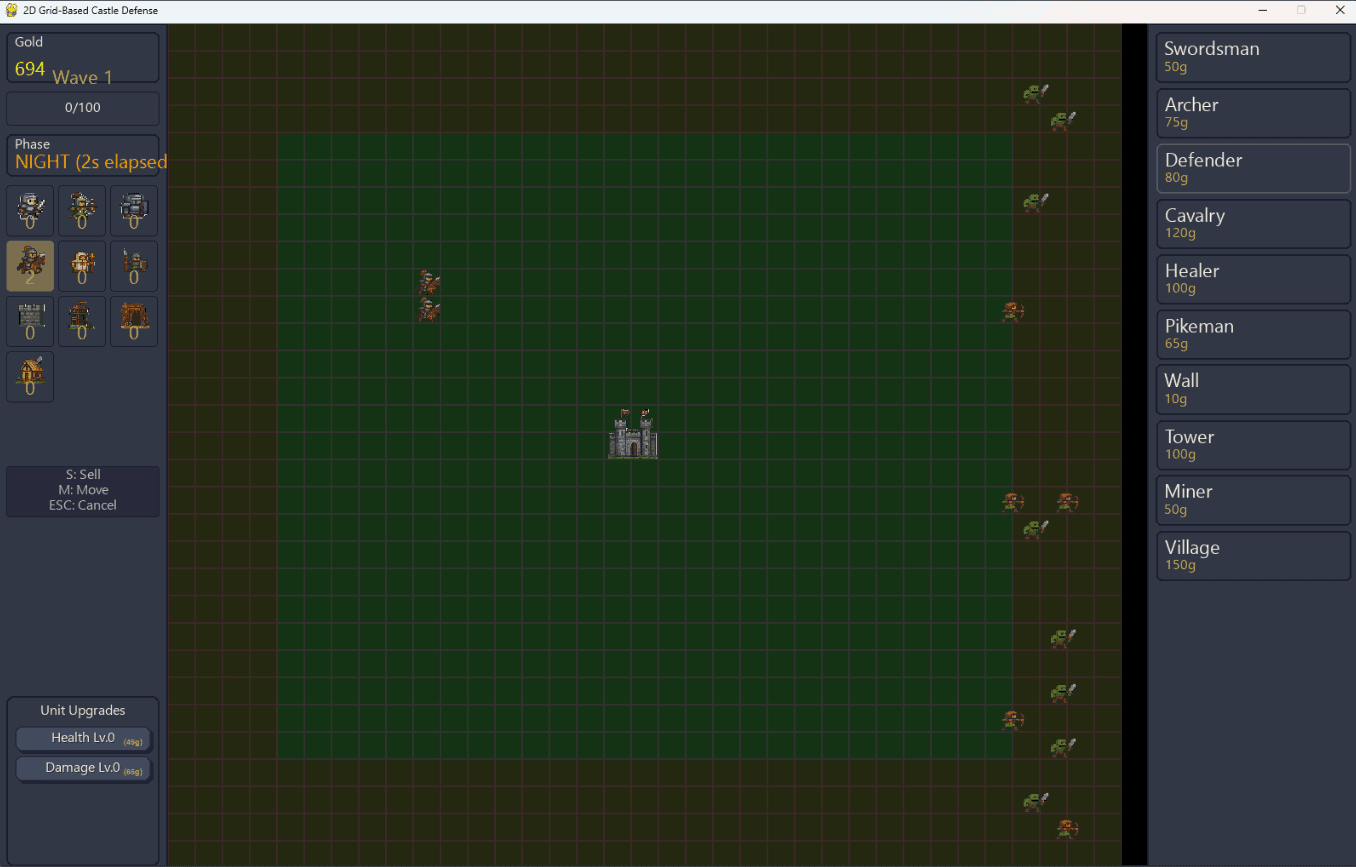This screenshot has width=1356, height=867.
Task: Buy a Swordsman for 50g
Action: tap(1253, 57)
